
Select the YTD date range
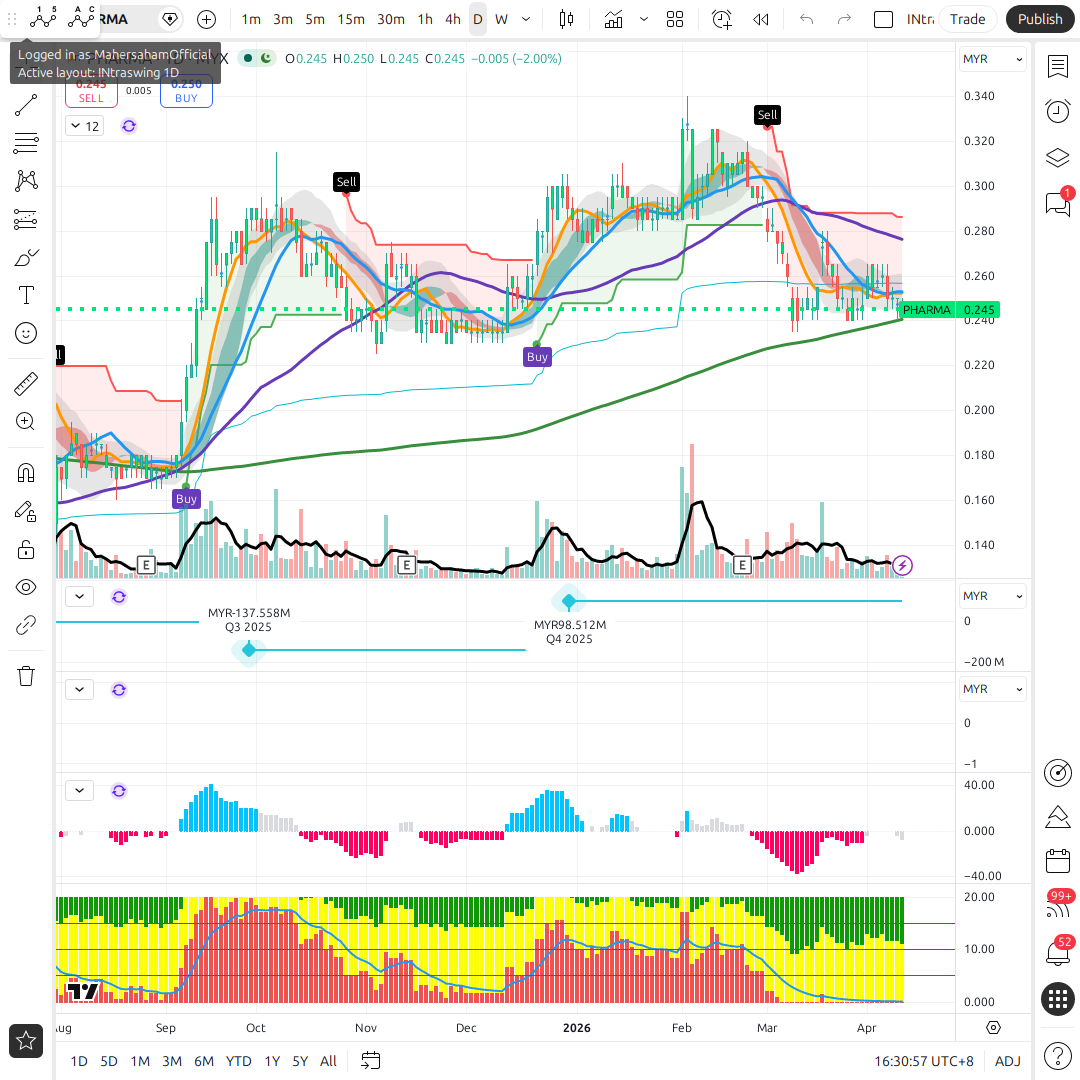[x=238, y=1061]
